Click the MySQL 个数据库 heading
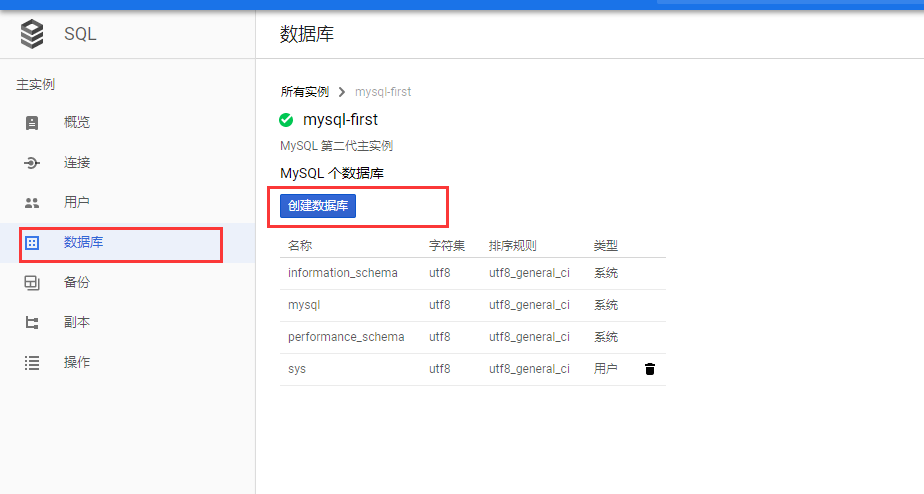This screenshot has height=494, width=924. click(x=332, y=174)
